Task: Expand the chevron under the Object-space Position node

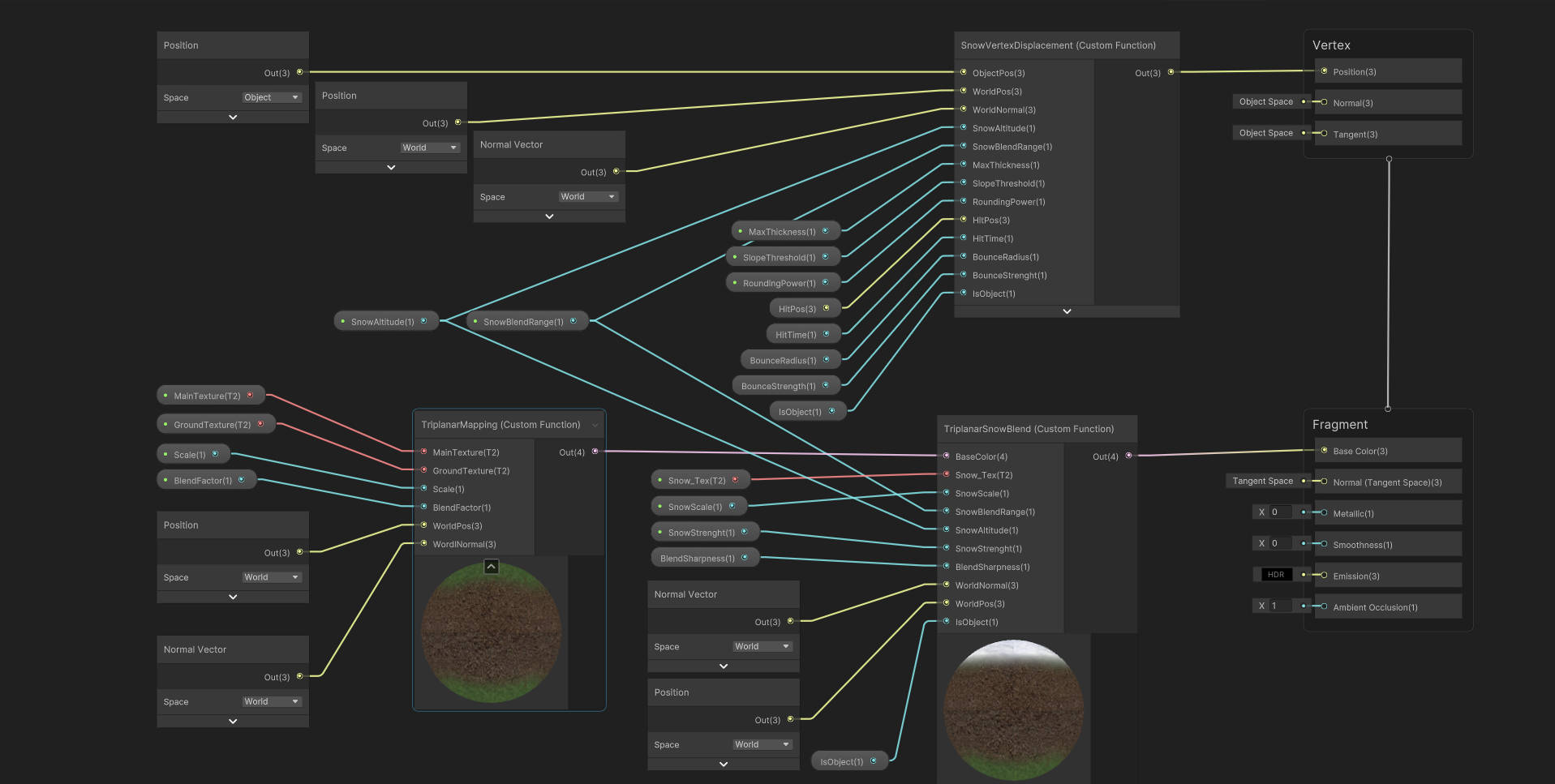Action: click(233, 118)
